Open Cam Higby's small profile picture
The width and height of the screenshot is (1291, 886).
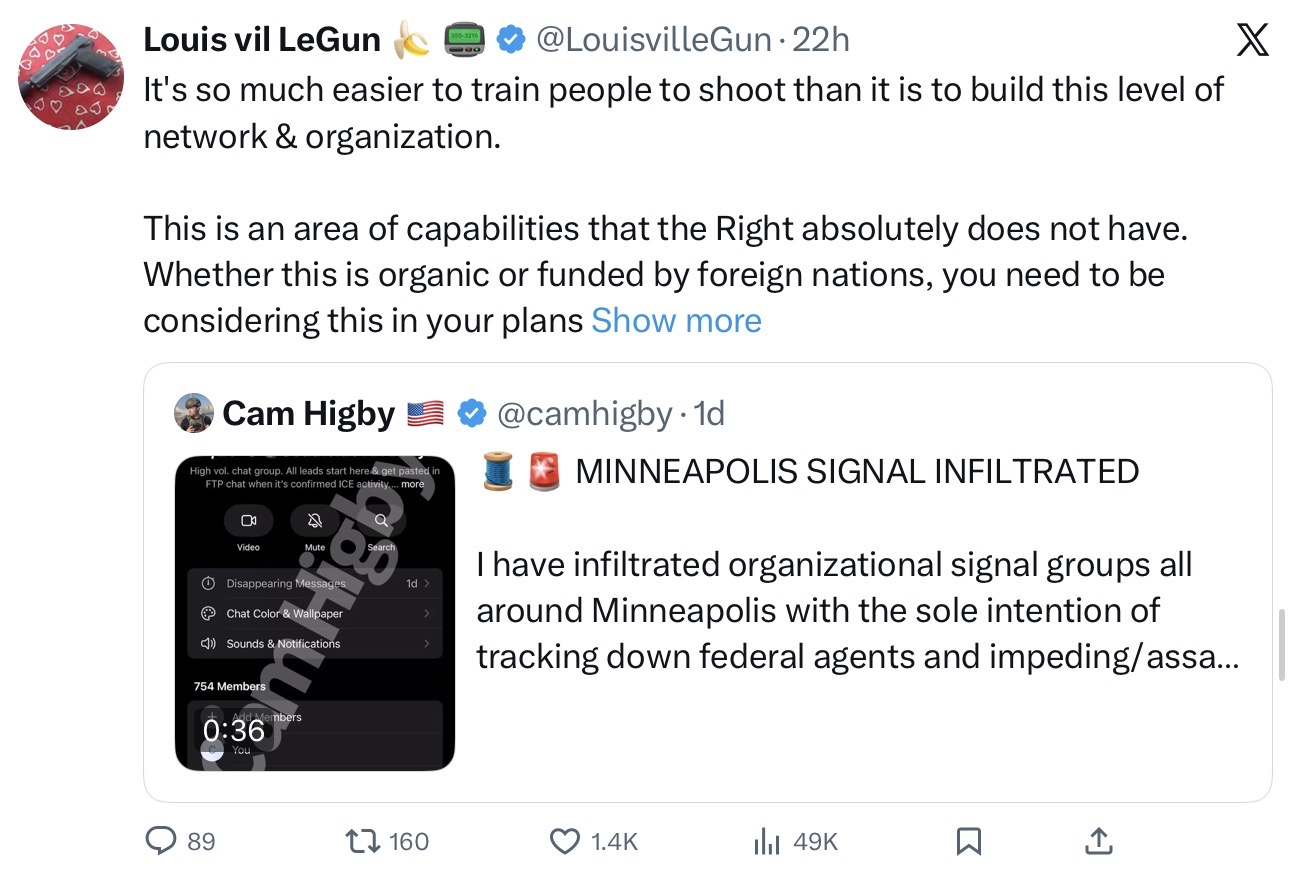click(x=194, y=413)
